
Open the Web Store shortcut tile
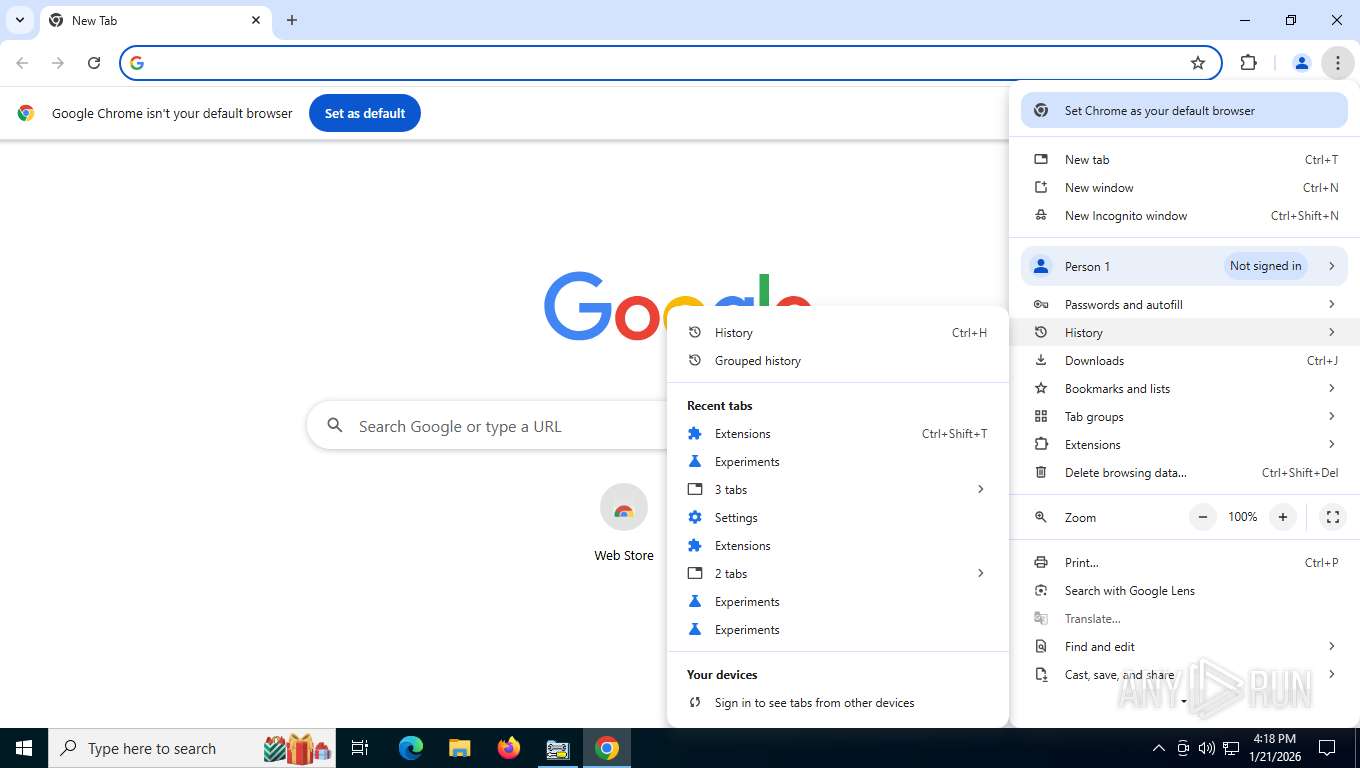pyautogui.click(x=624, y=522)
